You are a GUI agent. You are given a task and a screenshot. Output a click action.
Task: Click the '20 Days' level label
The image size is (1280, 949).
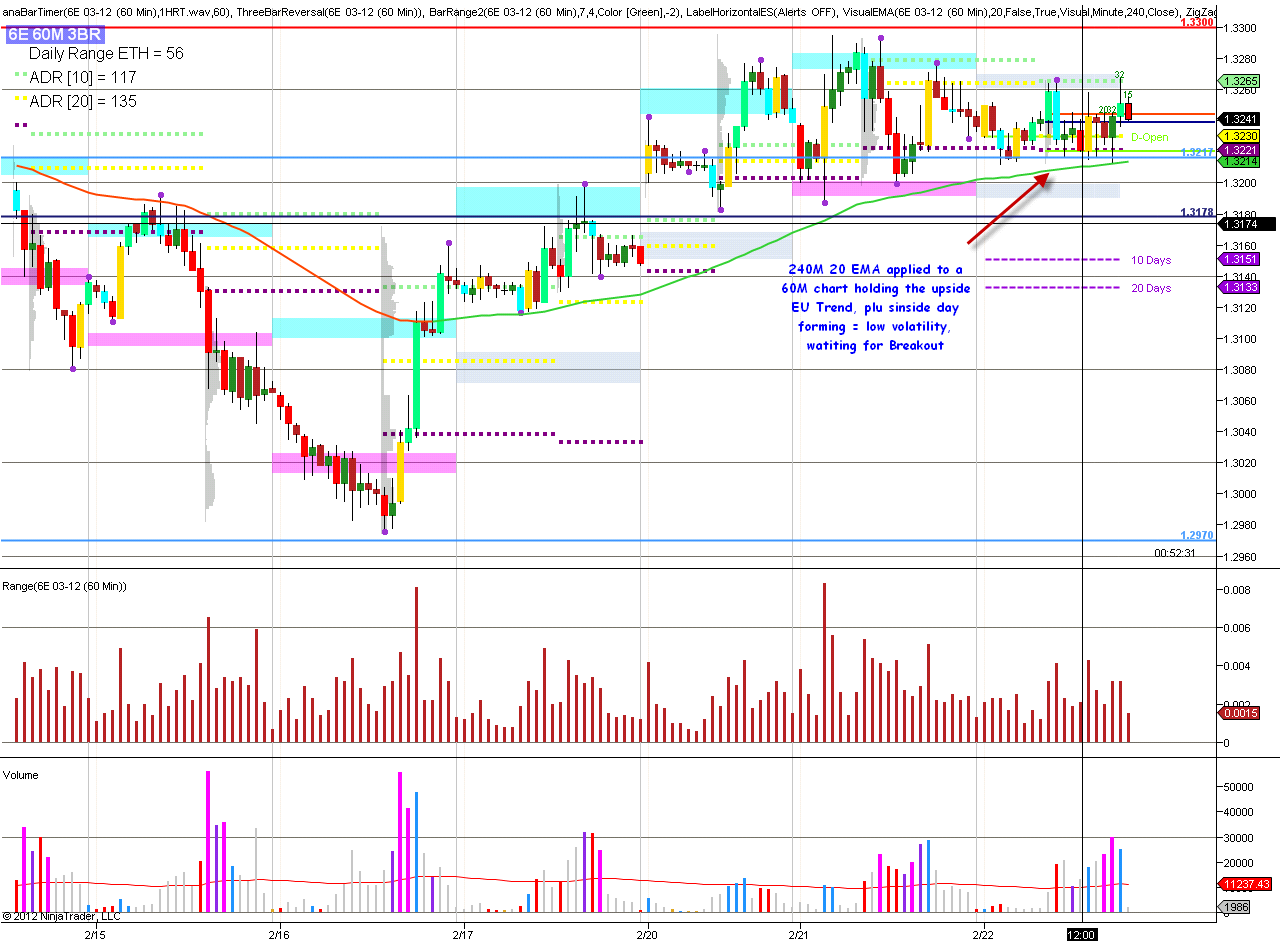pos(1151,288)
